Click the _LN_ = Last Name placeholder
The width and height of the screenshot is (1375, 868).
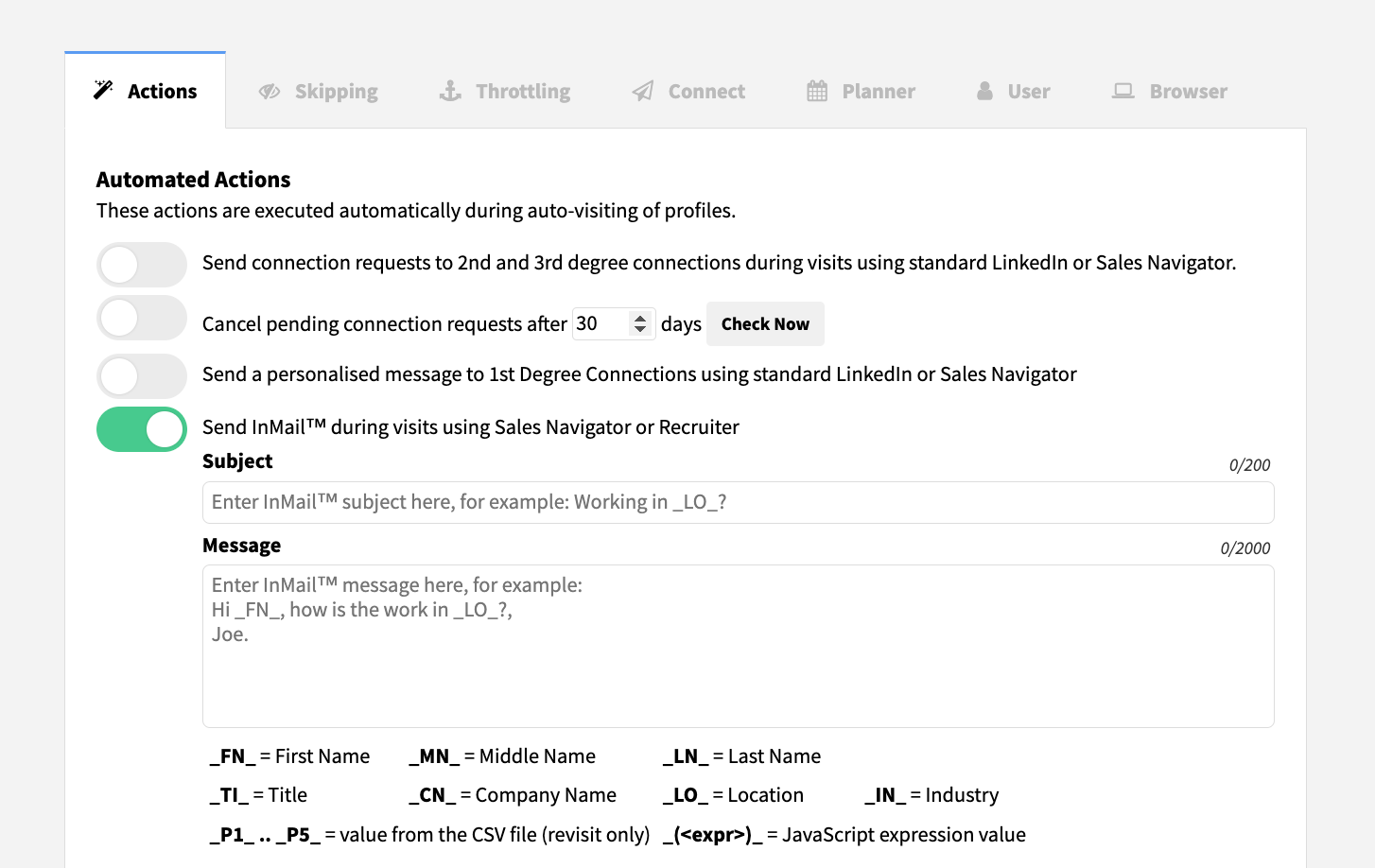pyautogui.click(x=741, y=756)
